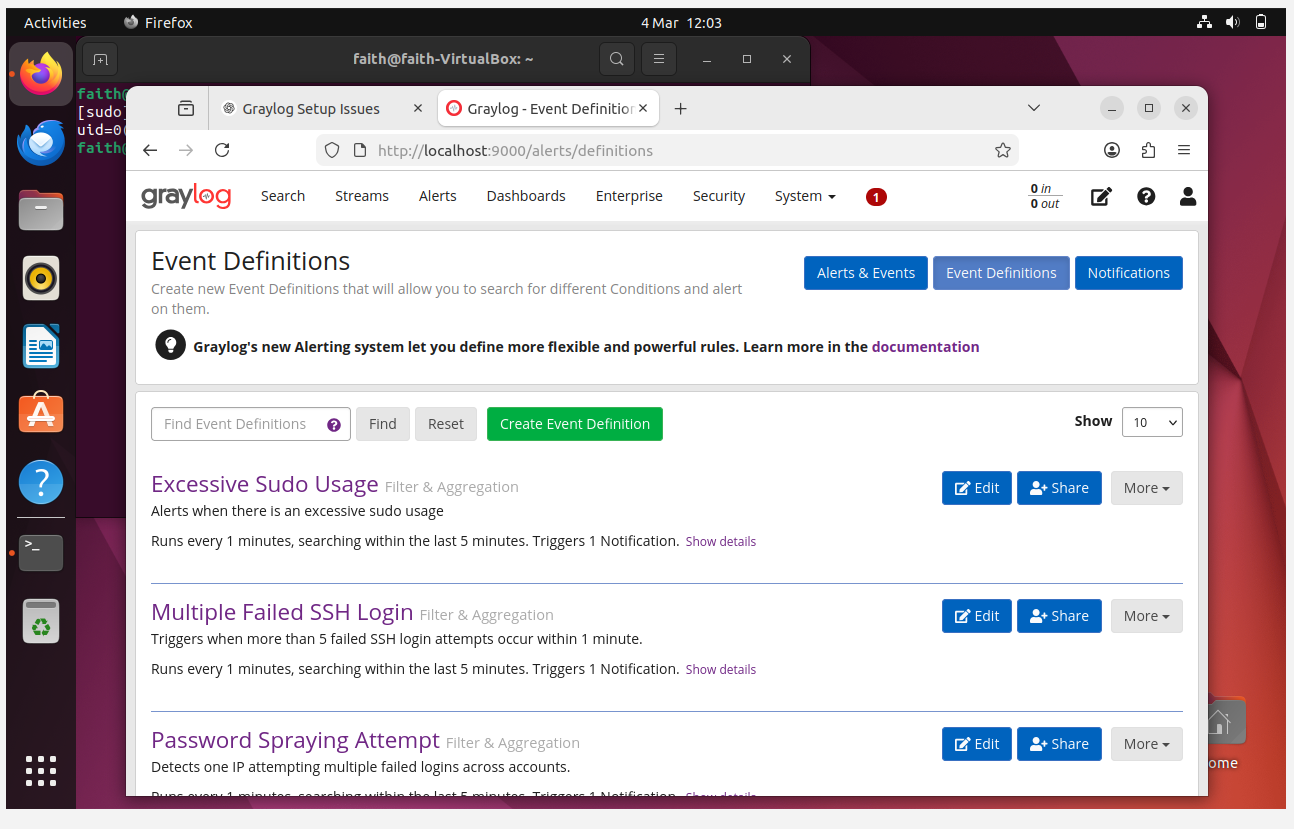Open the Show page size dropdown
The image size is (1294, 829).
(x=1152, y=422)
